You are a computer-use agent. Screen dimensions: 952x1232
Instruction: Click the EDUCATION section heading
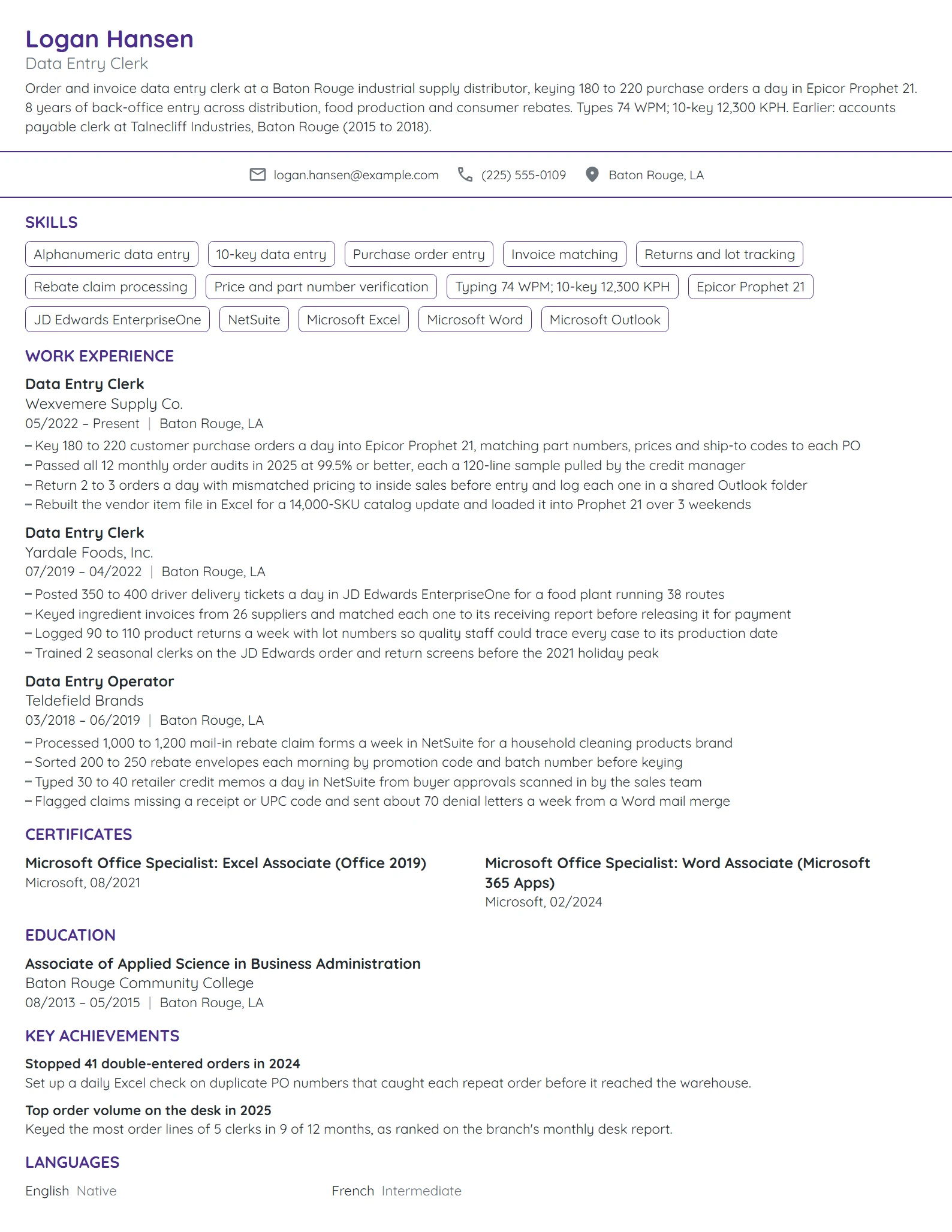71,935
